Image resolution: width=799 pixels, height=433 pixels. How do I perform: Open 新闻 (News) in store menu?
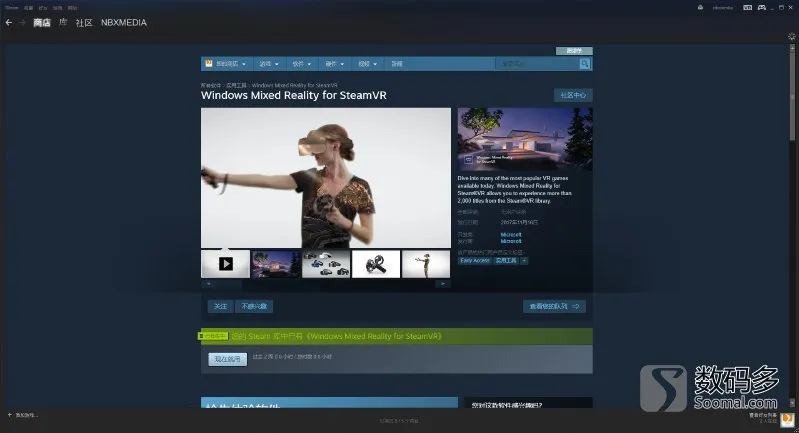coord(397,64)
